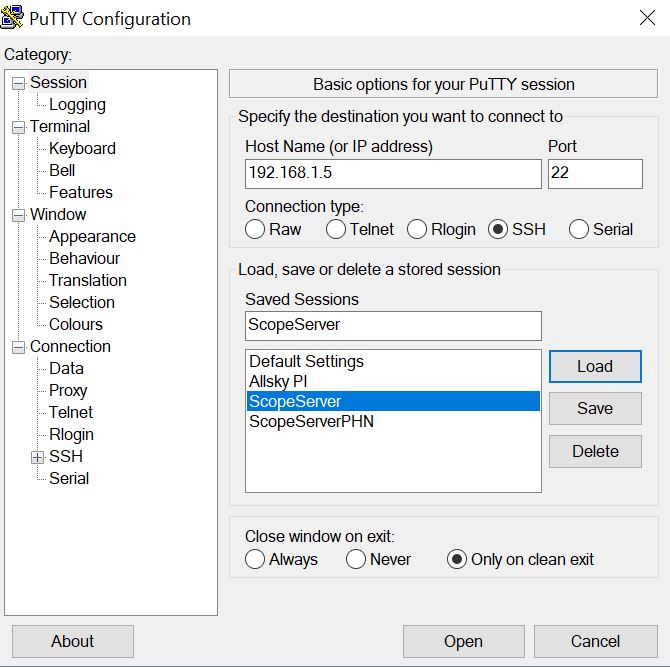Screen dimensions: 670x667
Task: Focus the Saved Sessions name field
Action: 393,326
